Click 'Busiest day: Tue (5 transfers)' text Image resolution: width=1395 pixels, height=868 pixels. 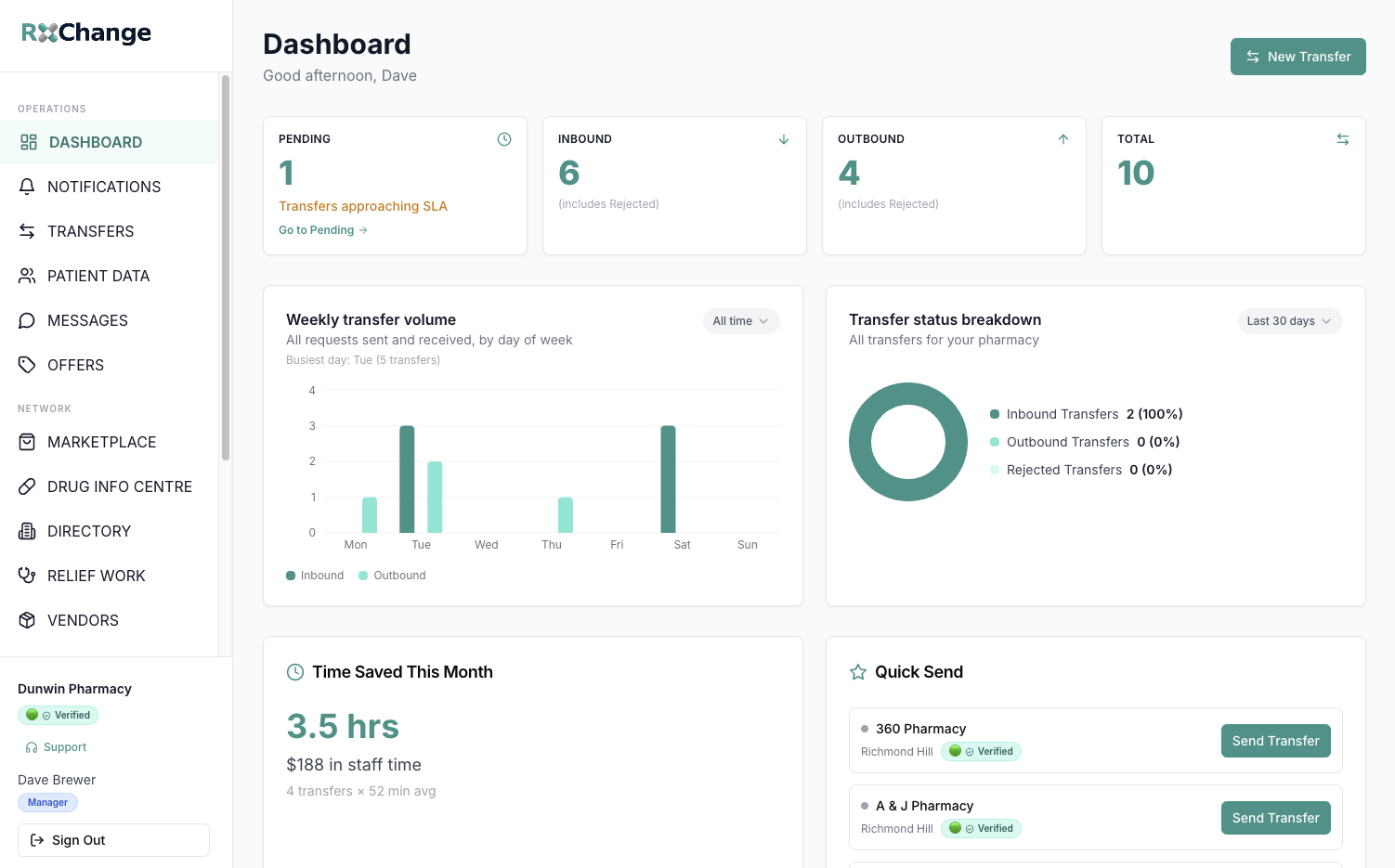[x=363, y=360]
